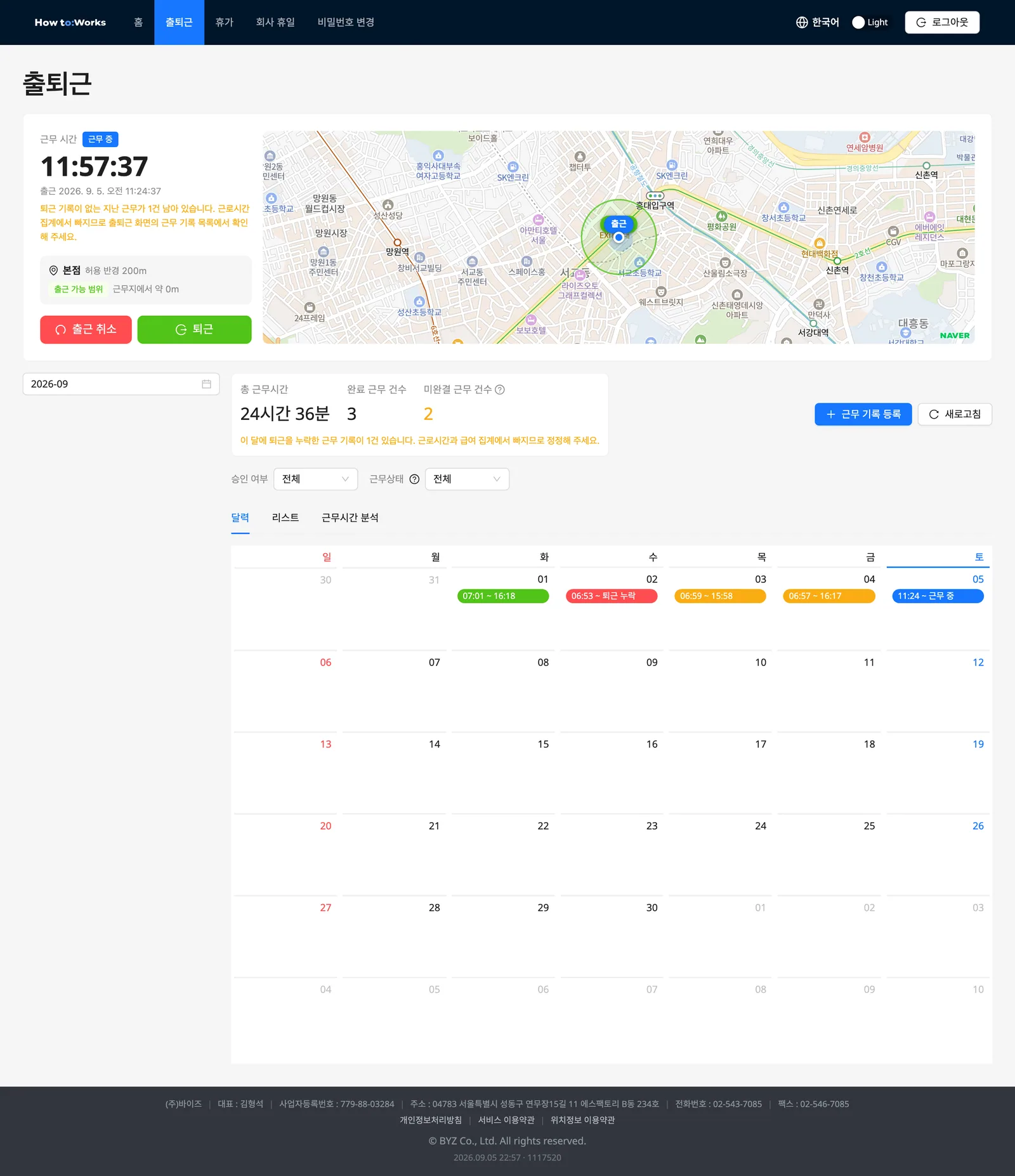Open the 개인정보처리방침 footer link

pos(431,1120)
